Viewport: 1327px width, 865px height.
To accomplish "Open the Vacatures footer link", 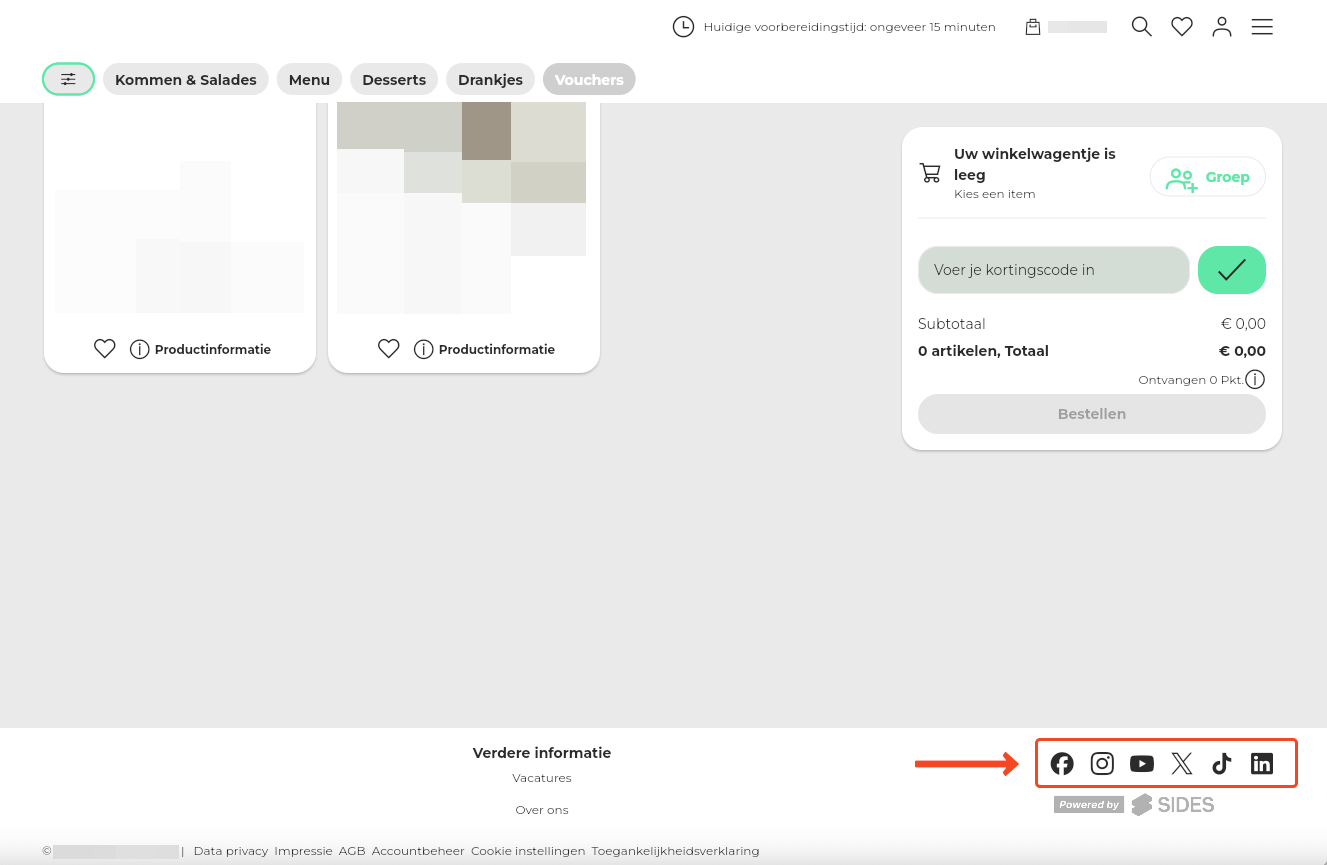I will pyautogui.click(x=542, y=778).
